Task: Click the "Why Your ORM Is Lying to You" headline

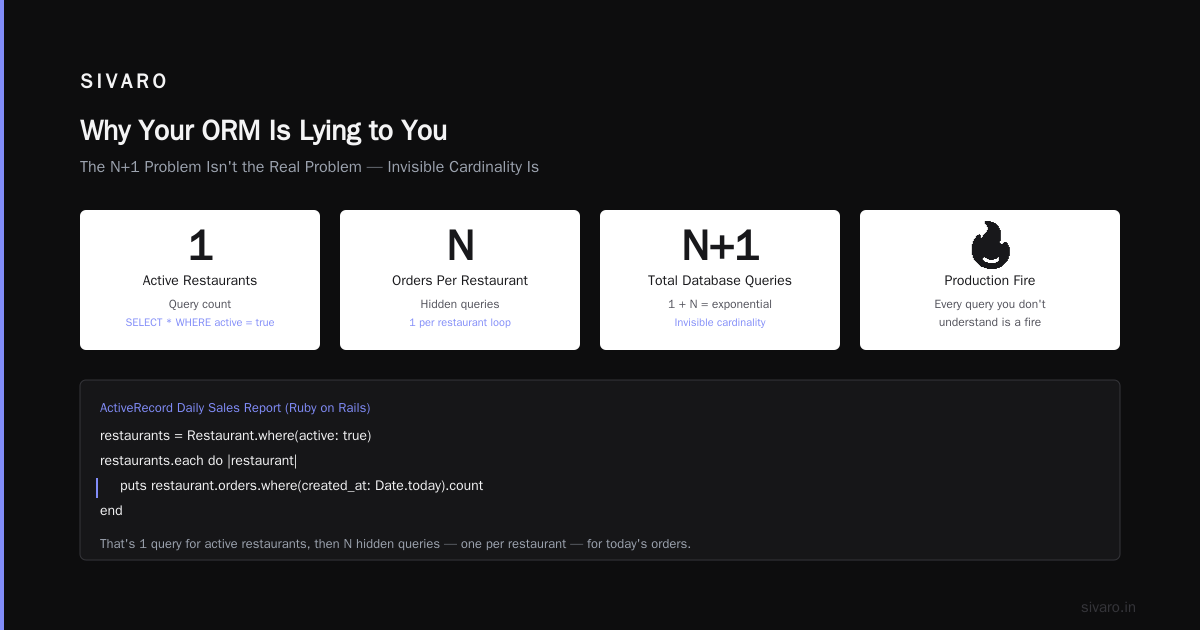Action: 263,131
